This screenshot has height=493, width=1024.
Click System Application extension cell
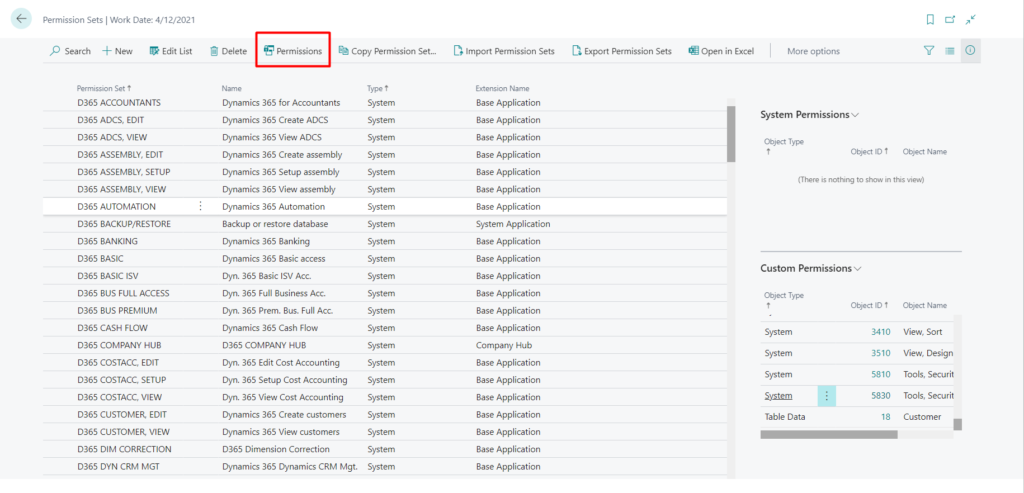[x=513, y=224]
